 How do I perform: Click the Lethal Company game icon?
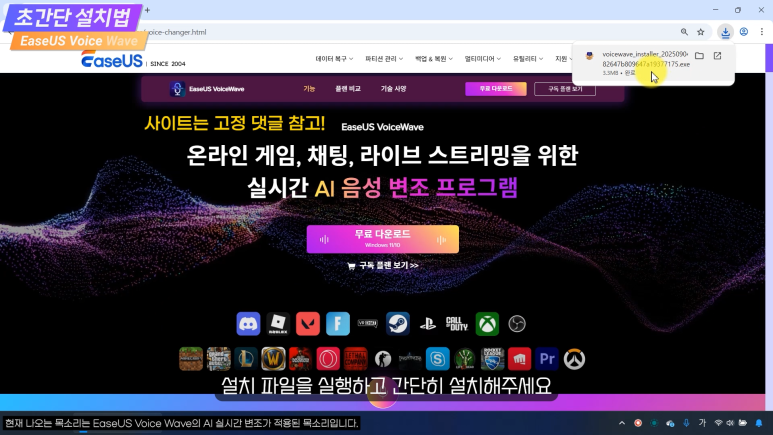[355, 359]
